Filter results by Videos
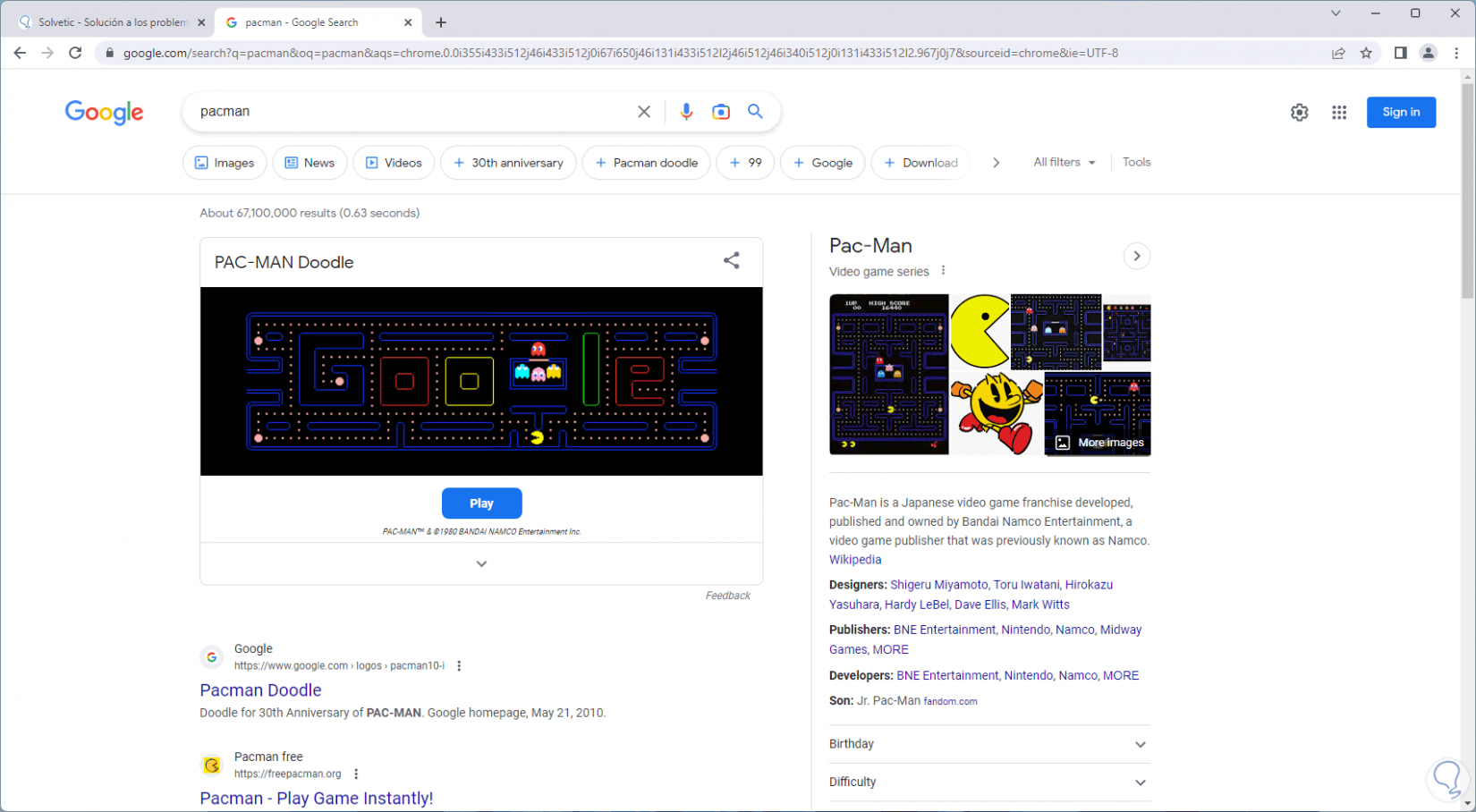Screen dimensions: 1476x812 click(394, 163)
